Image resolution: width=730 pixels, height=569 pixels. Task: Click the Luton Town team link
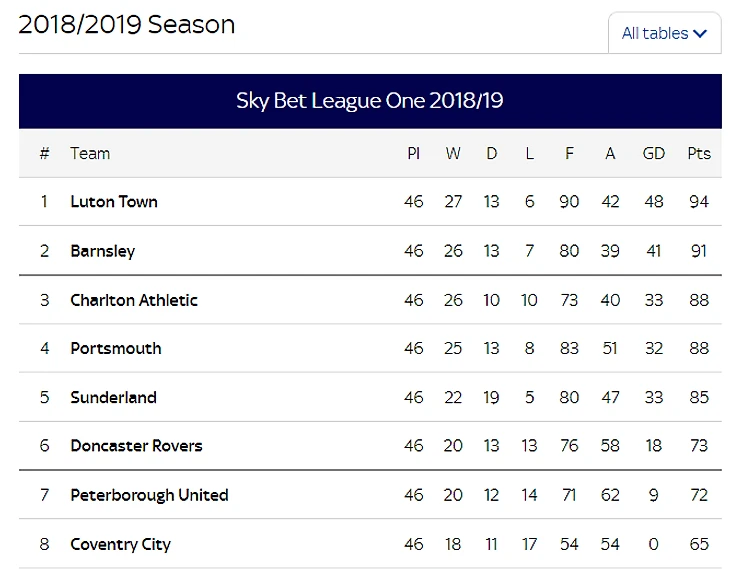coord(114,201)
